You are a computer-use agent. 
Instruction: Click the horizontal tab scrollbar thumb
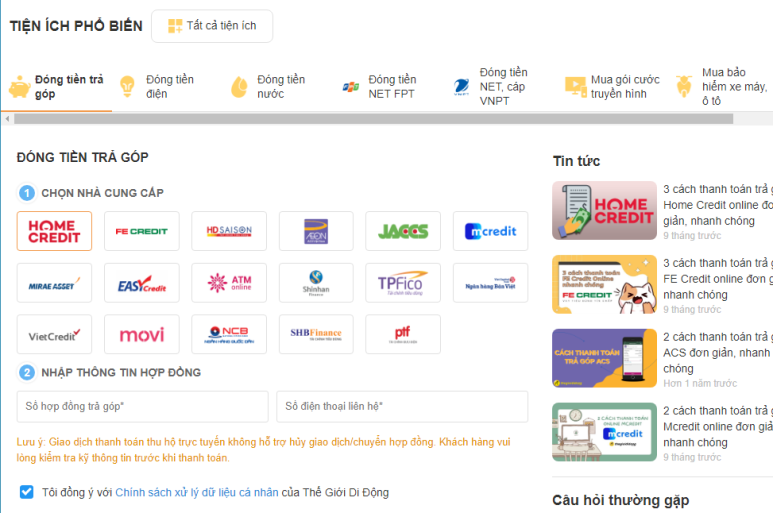[x=373, y=119]
